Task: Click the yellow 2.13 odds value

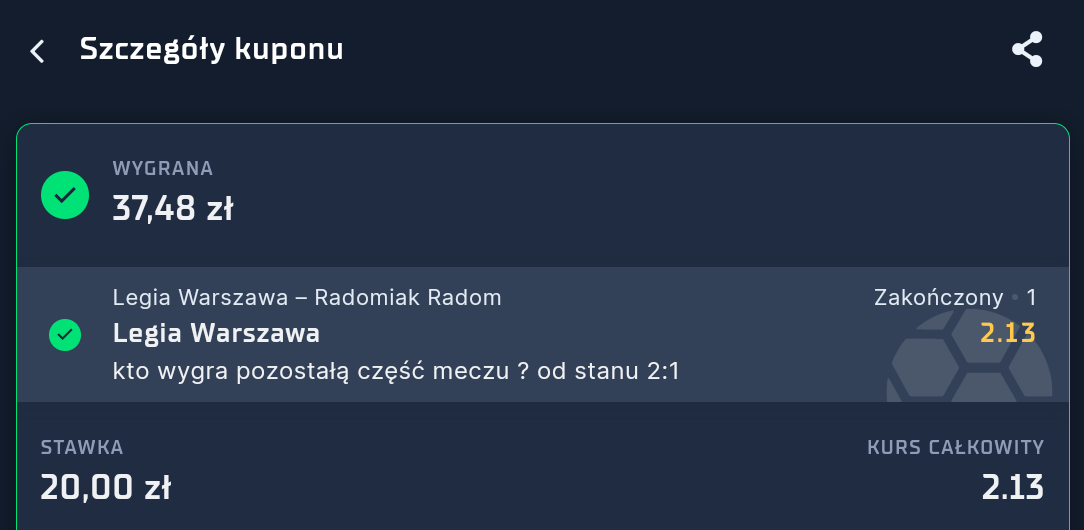Action: pyautogui.click(x=1007, y=333)
